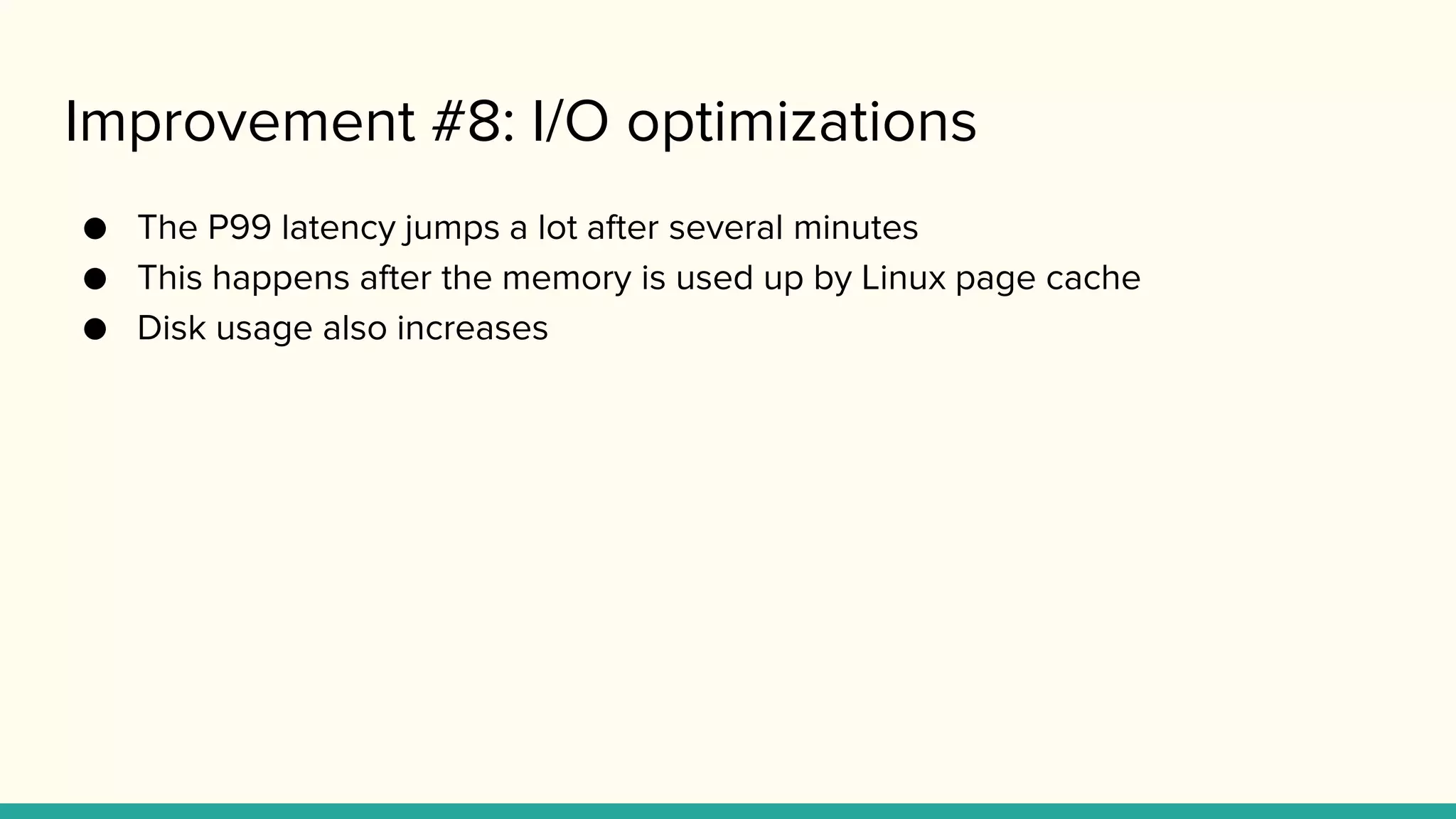Click the teal footer bar at slide bottom
Image resolution: width=1456 pixels, height=819 pixels.
click(x=728, y=811)
